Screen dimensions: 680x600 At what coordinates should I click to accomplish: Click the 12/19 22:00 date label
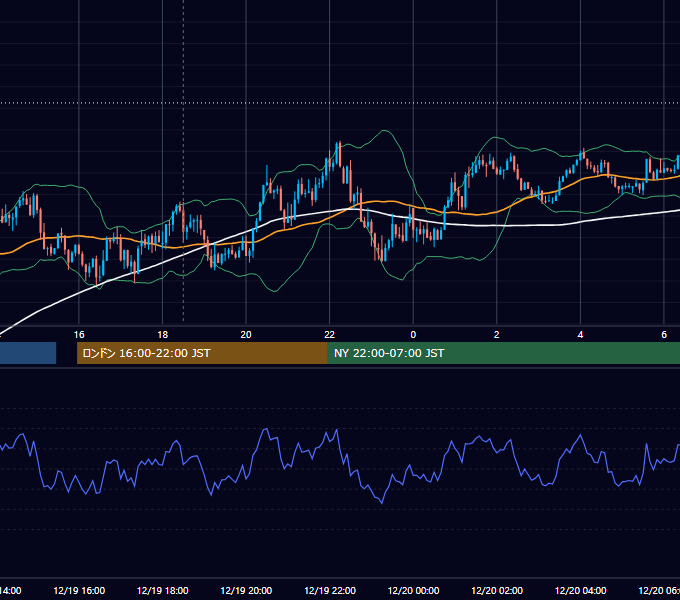330,590
